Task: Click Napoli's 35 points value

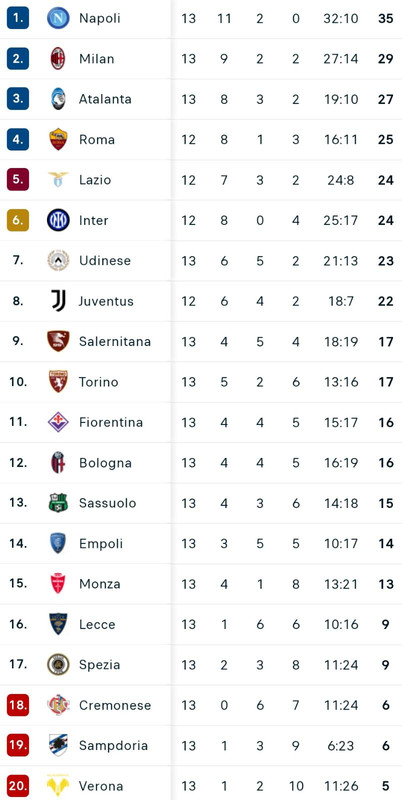Action: pyautogui.click(x=386, y=18)
